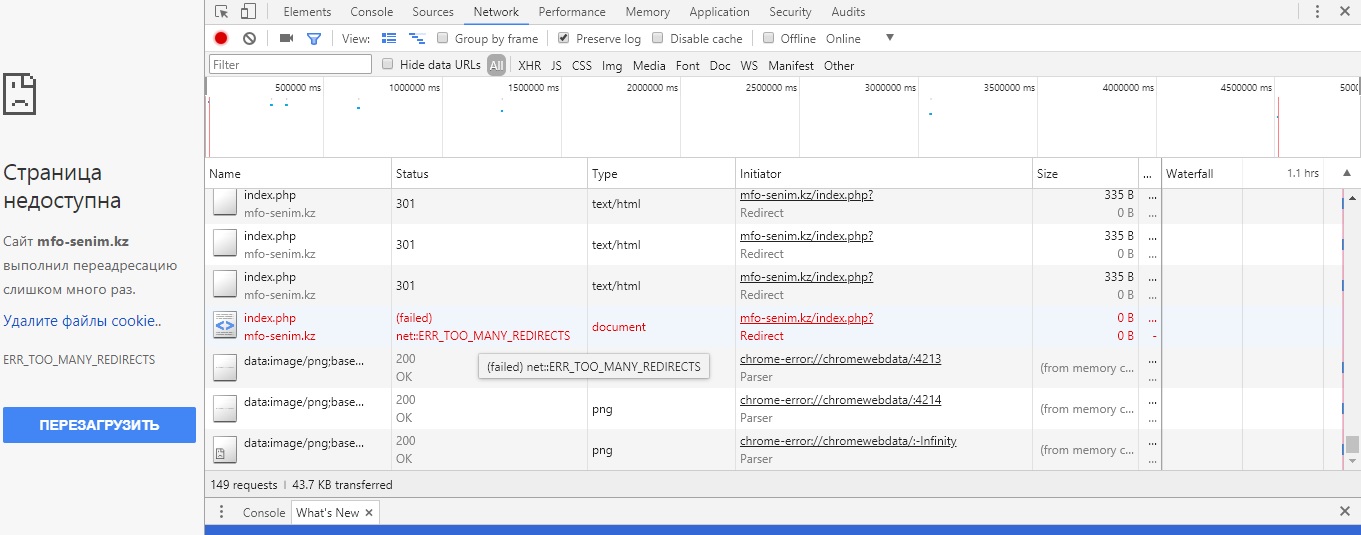1361x535 pixels.
Task: Click the inspect element cursor icon
Action: point(222,12)
